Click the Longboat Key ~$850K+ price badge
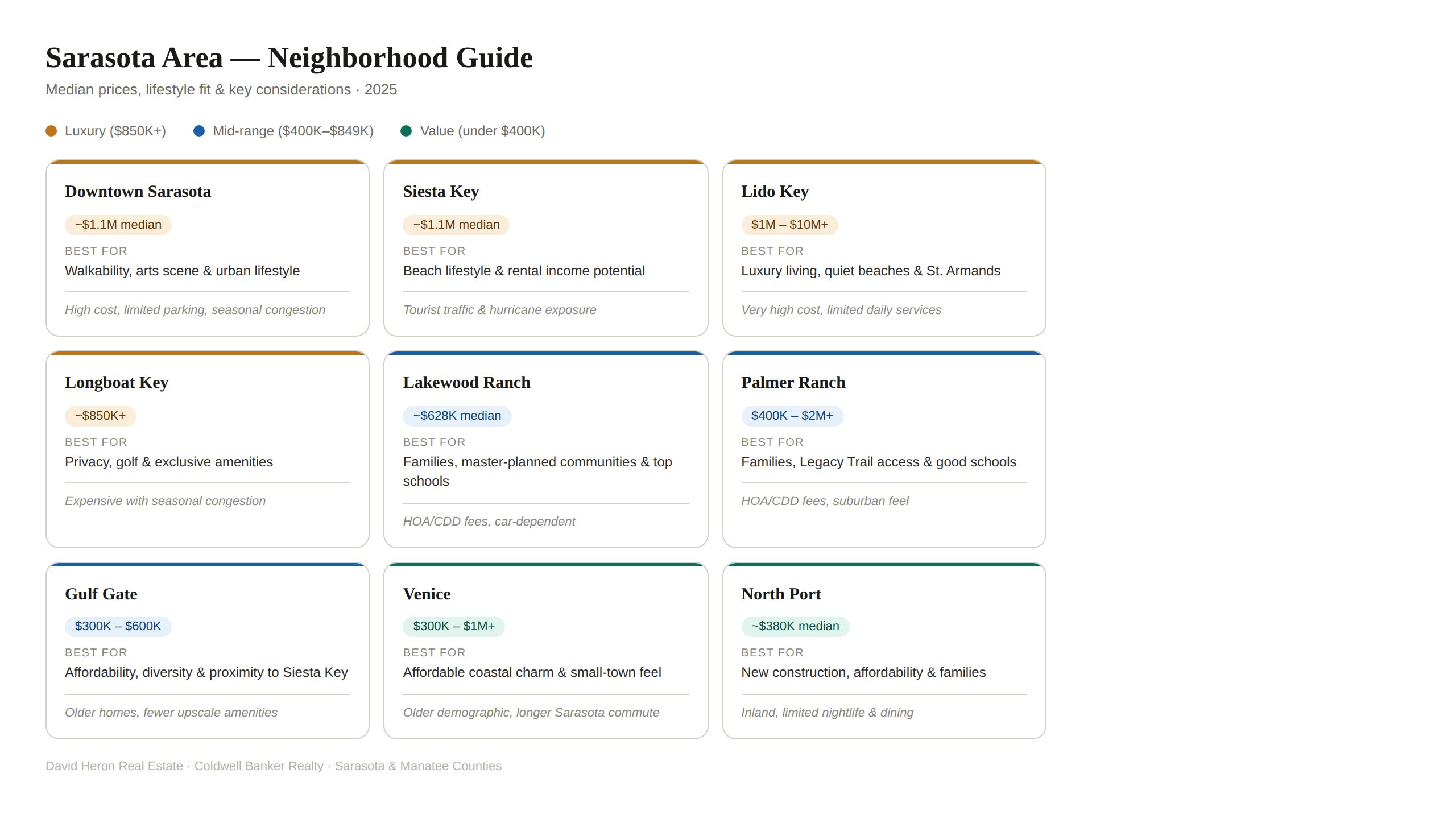Image resolution: width=1456 pixels, height=819 pixels. pos(100,416)
